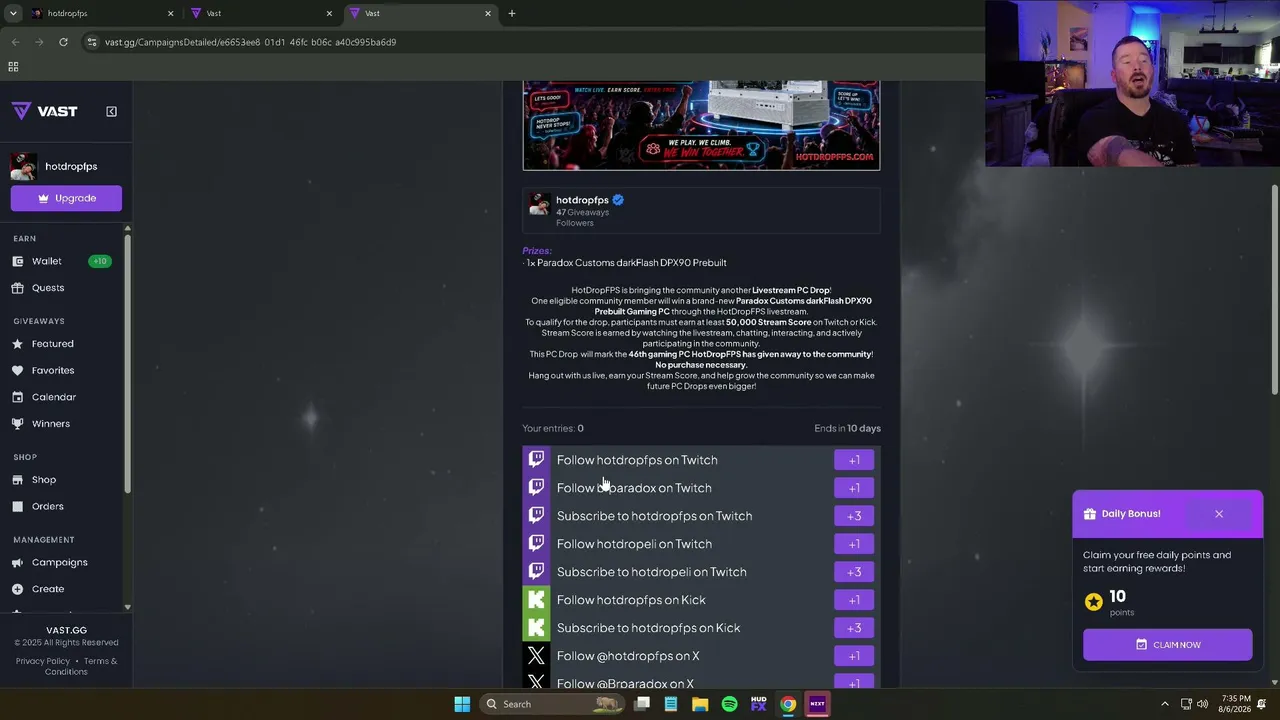
Task: Click the "Subscribe to hotdropfps on Kick" entry text
Action: pos(648,628)
